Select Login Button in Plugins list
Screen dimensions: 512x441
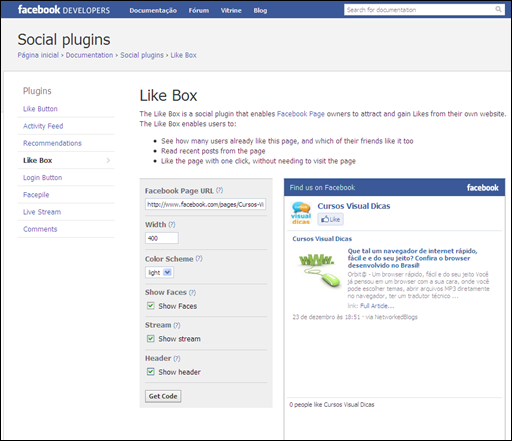click(x=42, y=178)
